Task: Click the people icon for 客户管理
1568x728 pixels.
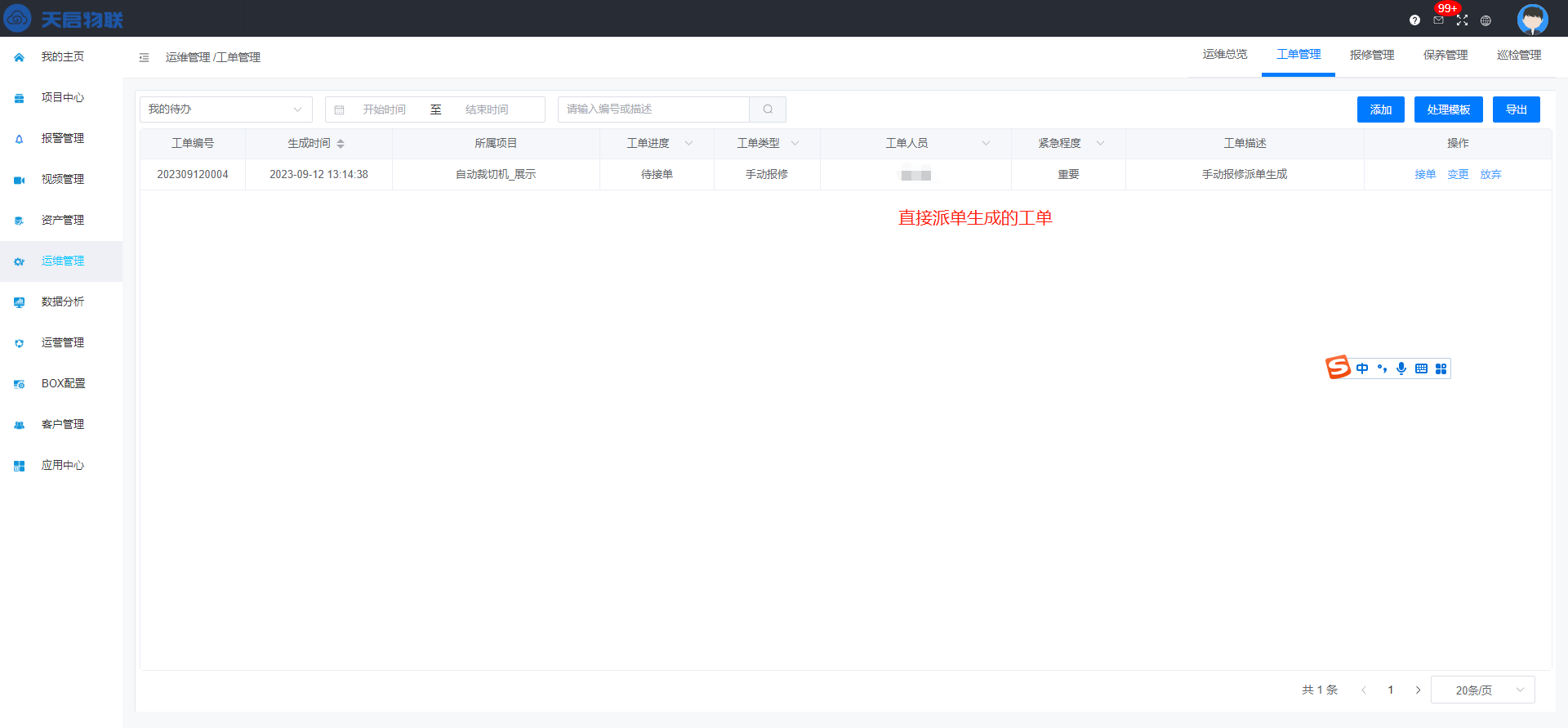Action: (x=19, y=425)
